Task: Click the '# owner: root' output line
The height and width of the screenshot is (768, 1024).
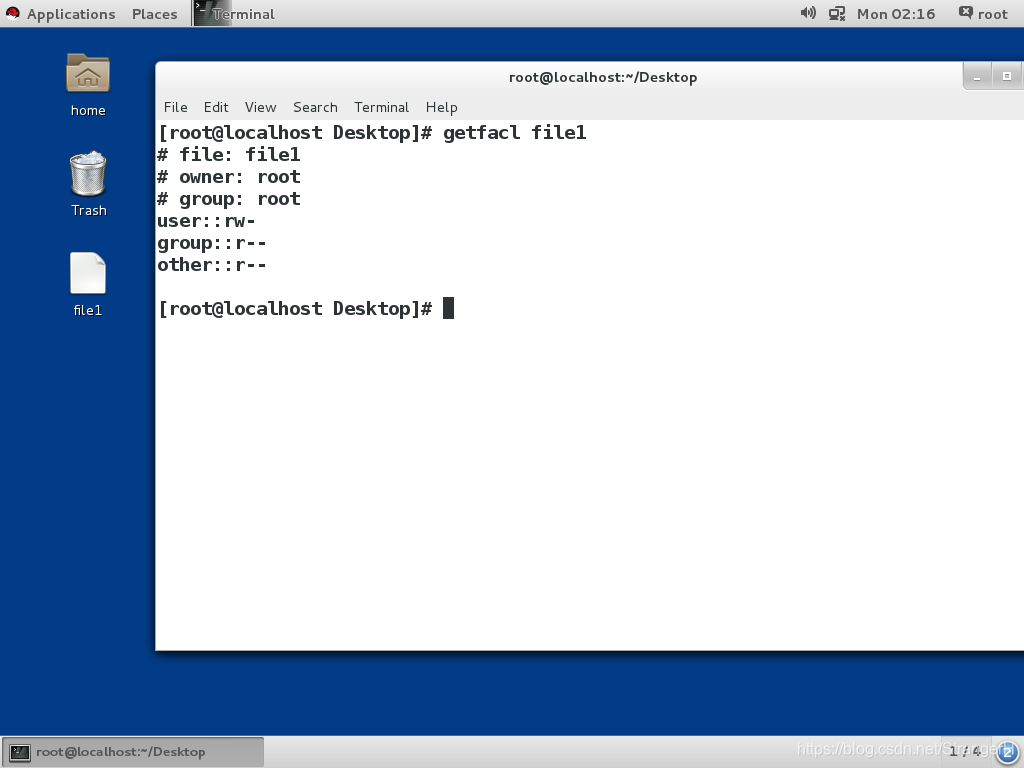Action: point(229,177)
